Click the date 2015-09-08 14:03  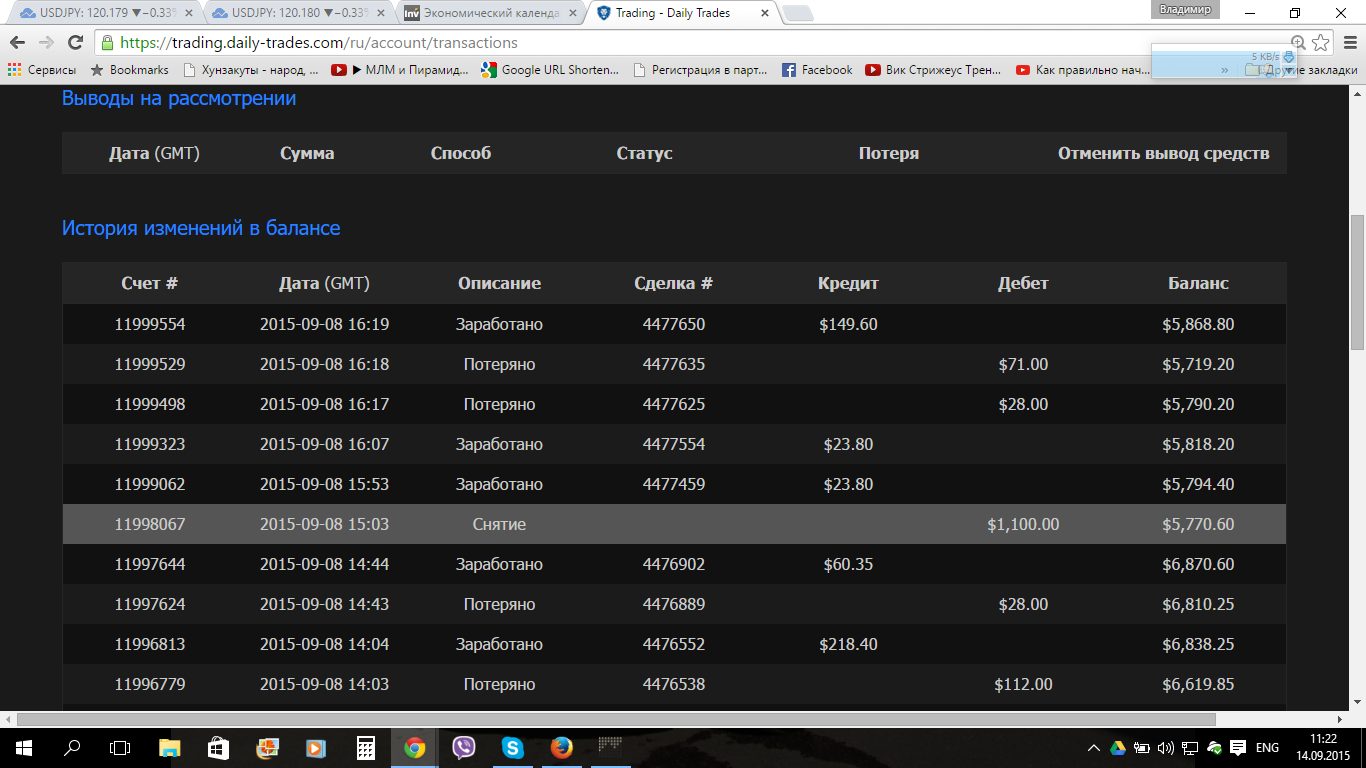324,684
